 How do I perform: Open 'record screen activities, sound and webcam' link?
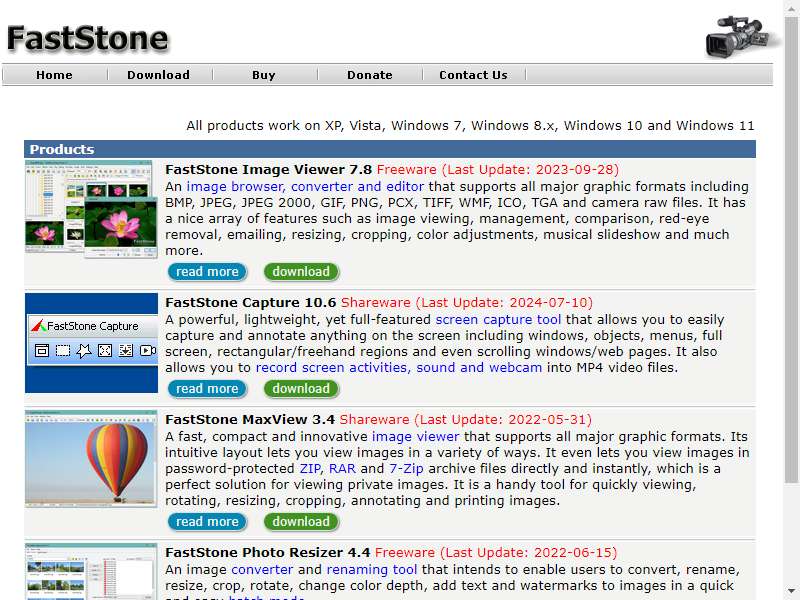click(x=399, y=368)
